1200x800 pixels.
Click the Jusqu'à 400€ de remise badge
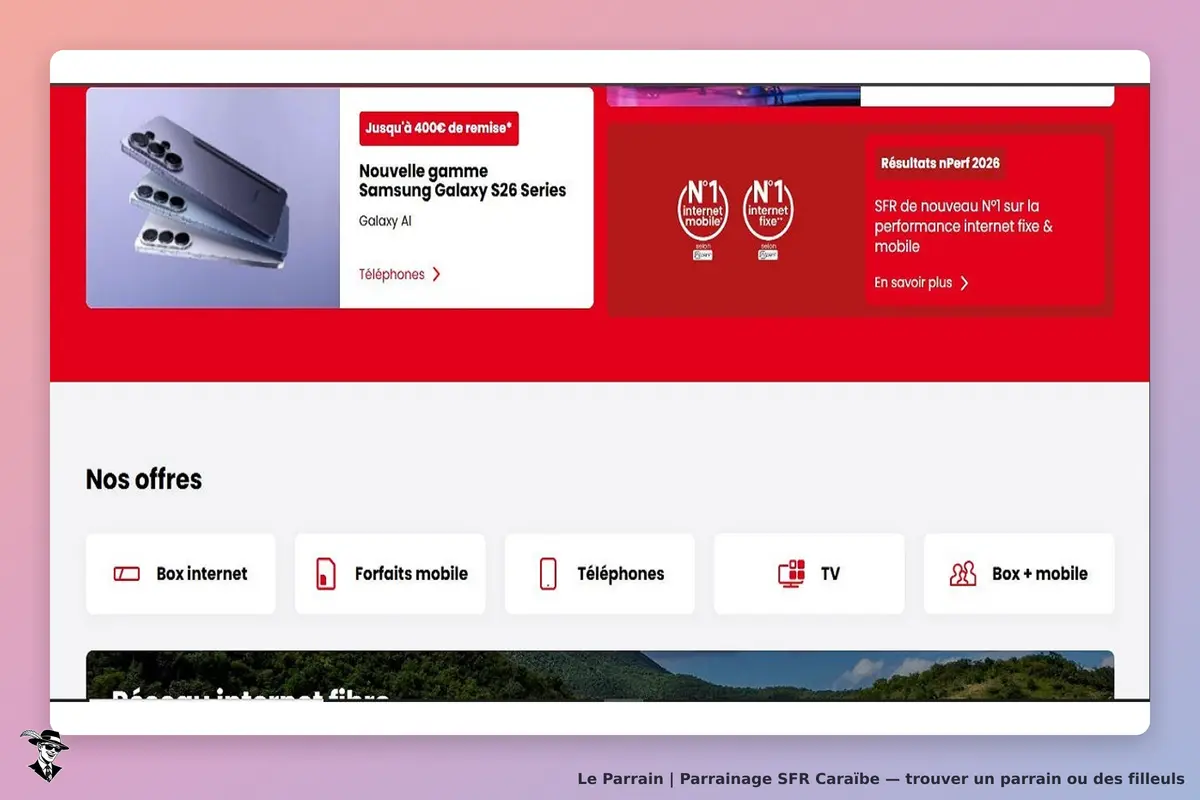(439, 128)
